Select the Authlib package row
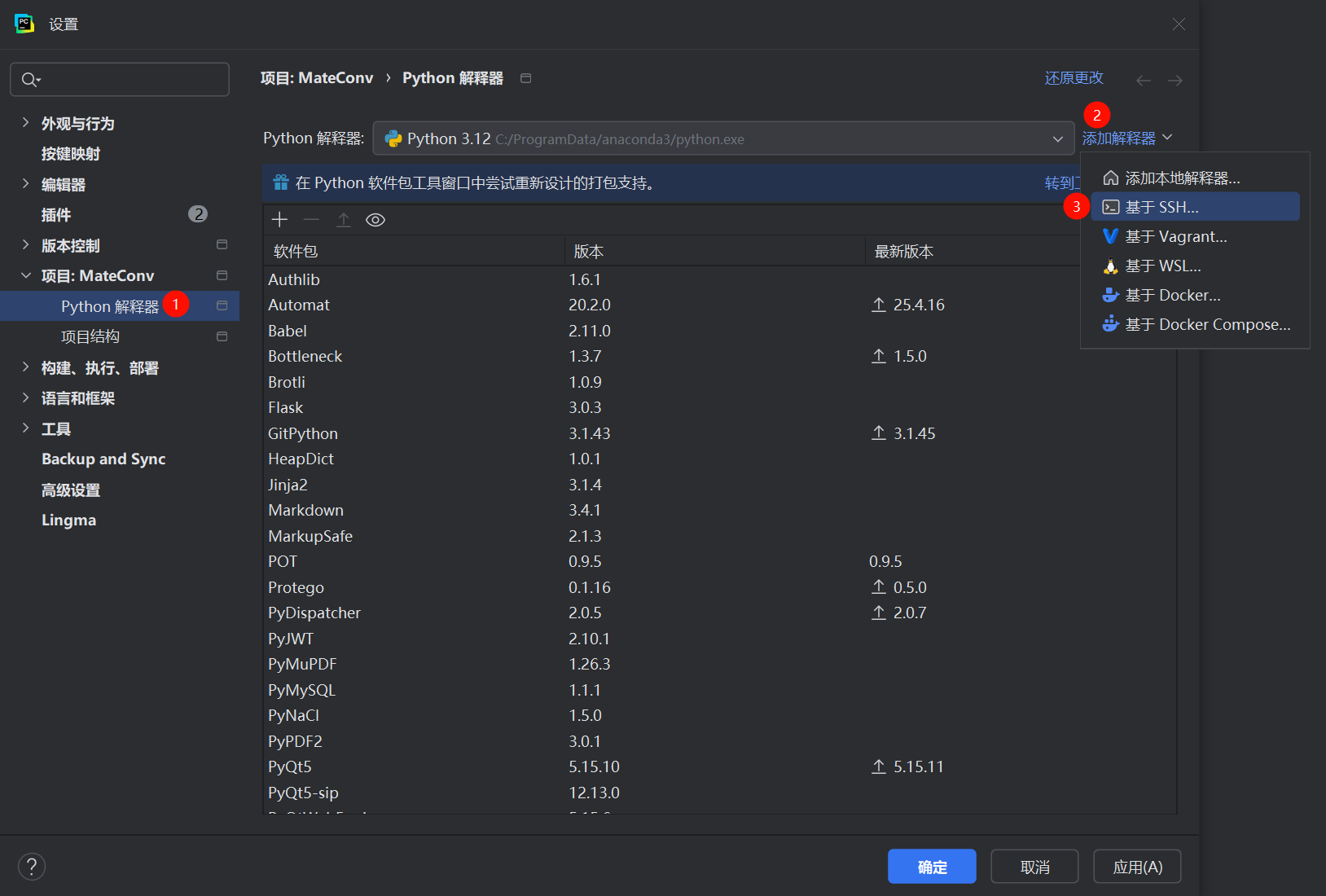 click(x=720, y=279)
